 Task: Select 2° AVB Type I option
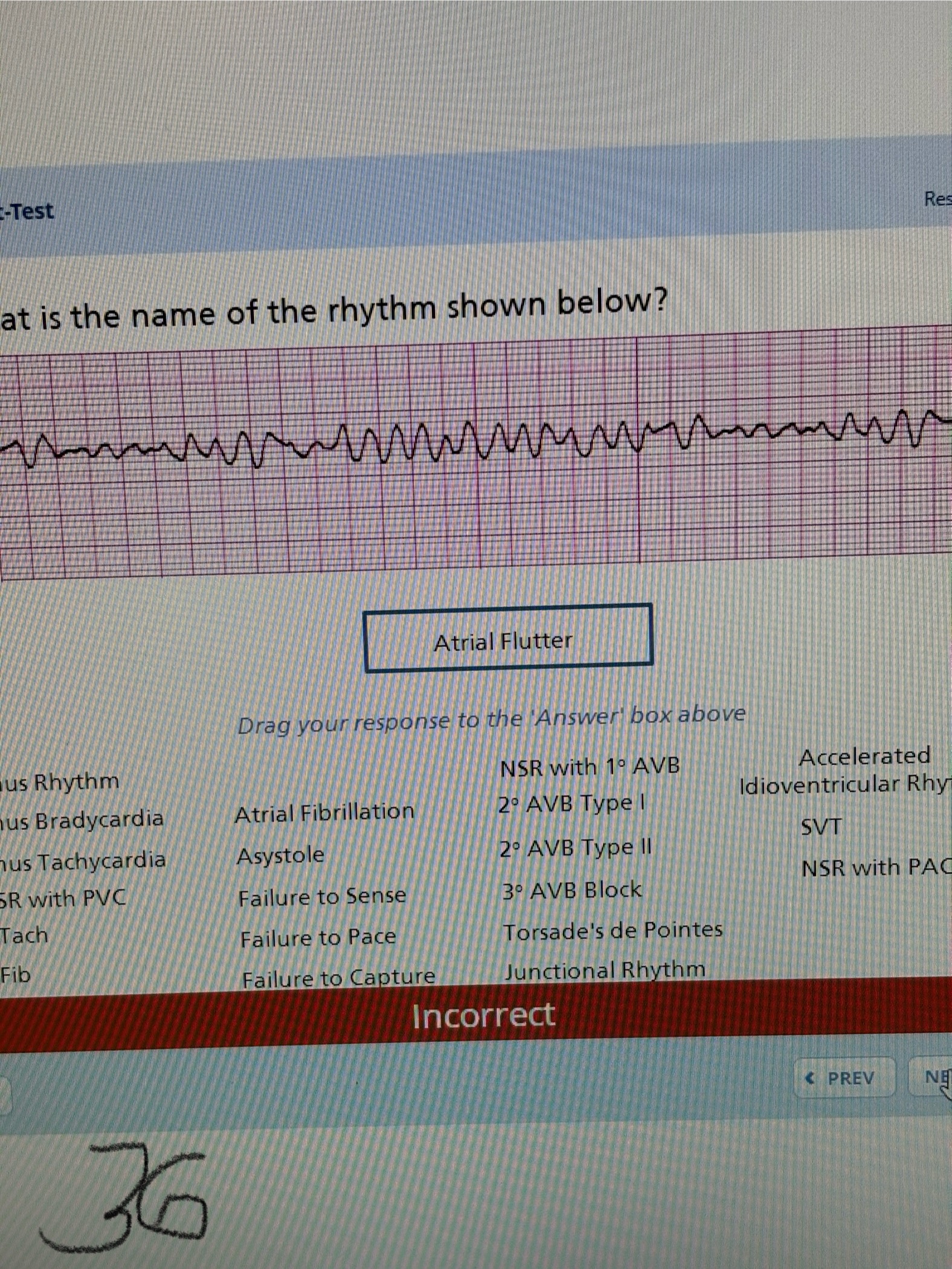click(x=572, y=804)
